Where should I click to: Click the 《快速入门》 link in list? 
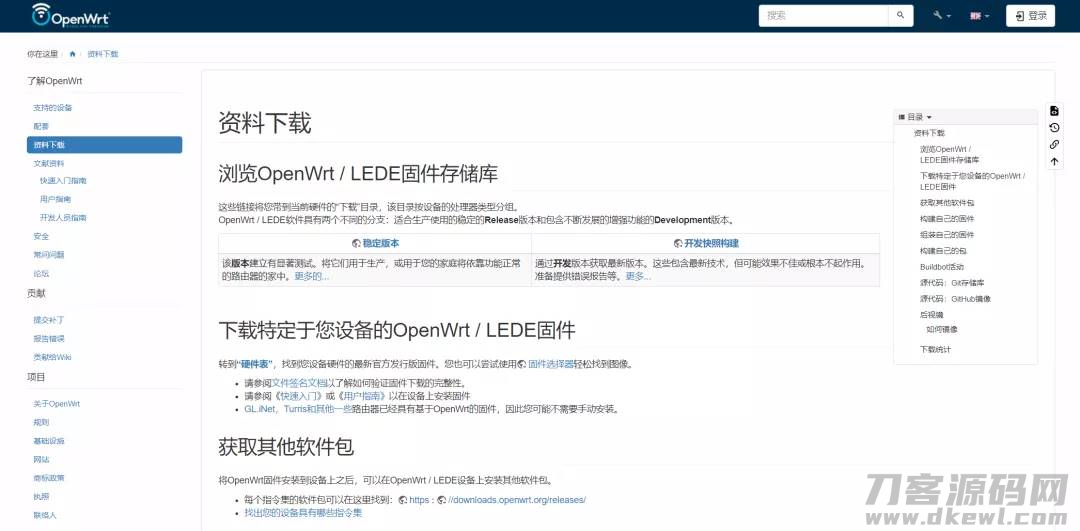tap(299, 396)
